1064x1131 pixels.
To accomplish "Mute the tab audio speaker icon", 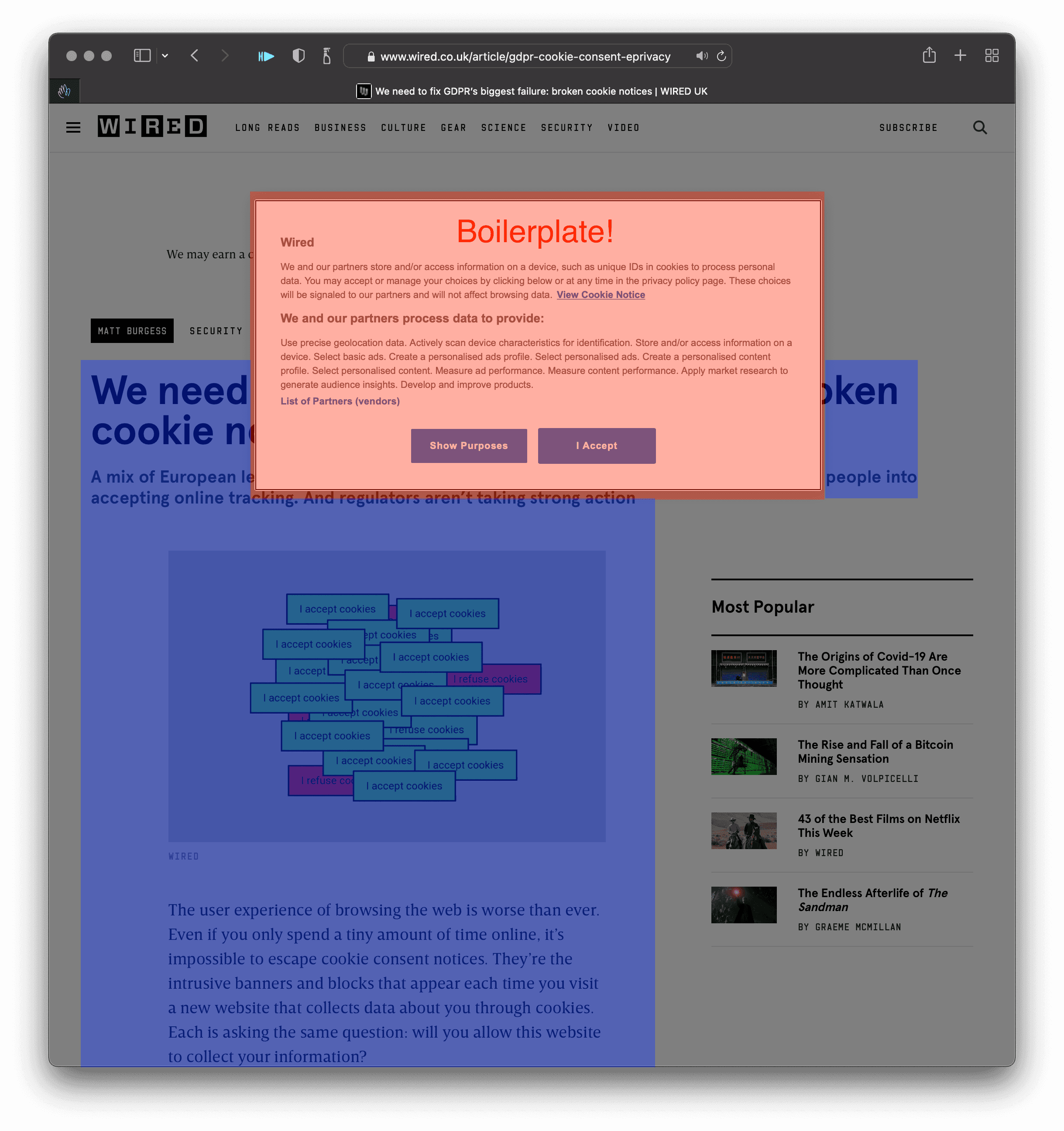I will 702,56.
